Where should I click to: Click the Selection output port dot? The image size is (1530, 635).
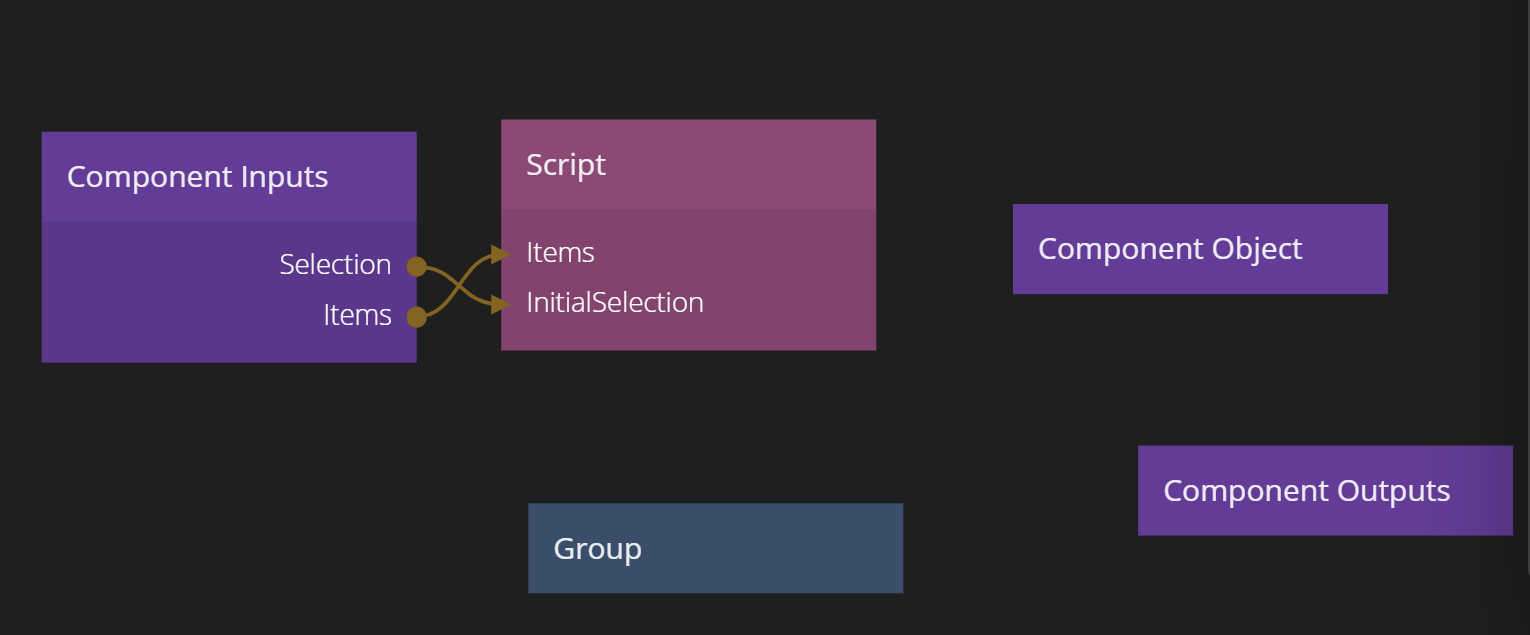click(x=417, y=266)
